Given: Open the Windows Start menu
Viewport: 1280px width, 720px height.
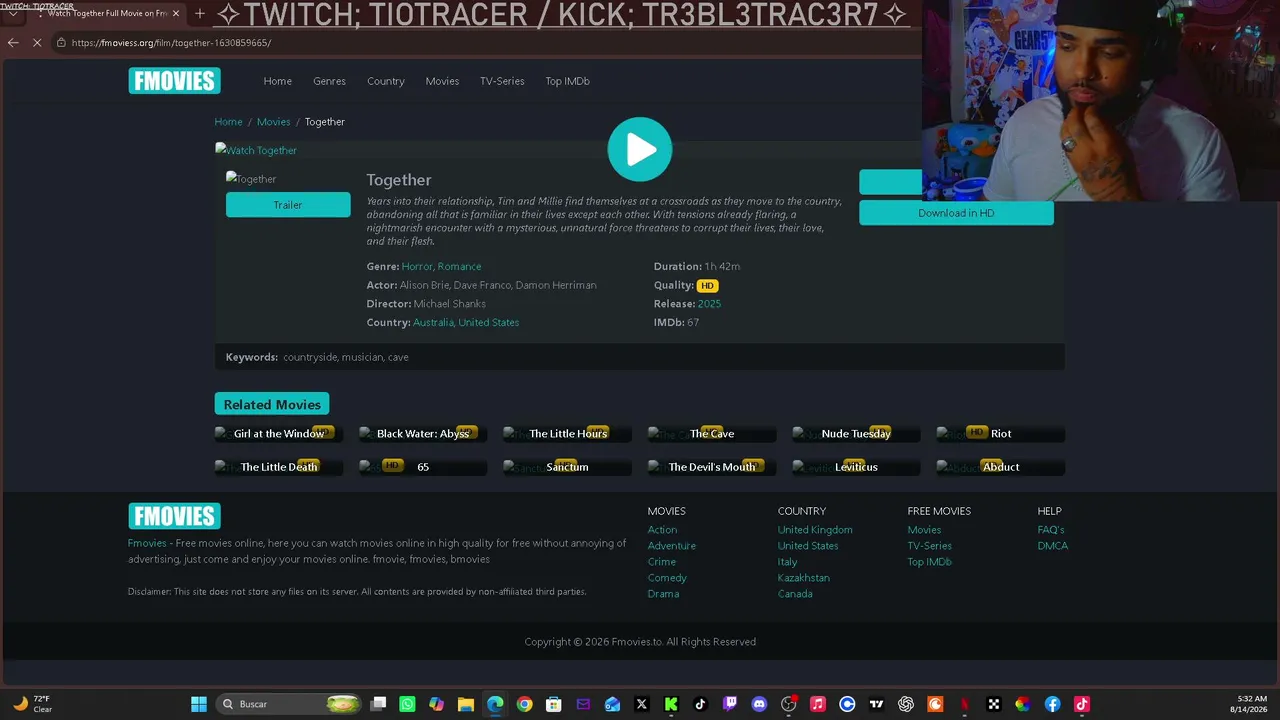Looking at the screenshot, I should [199, 704].
